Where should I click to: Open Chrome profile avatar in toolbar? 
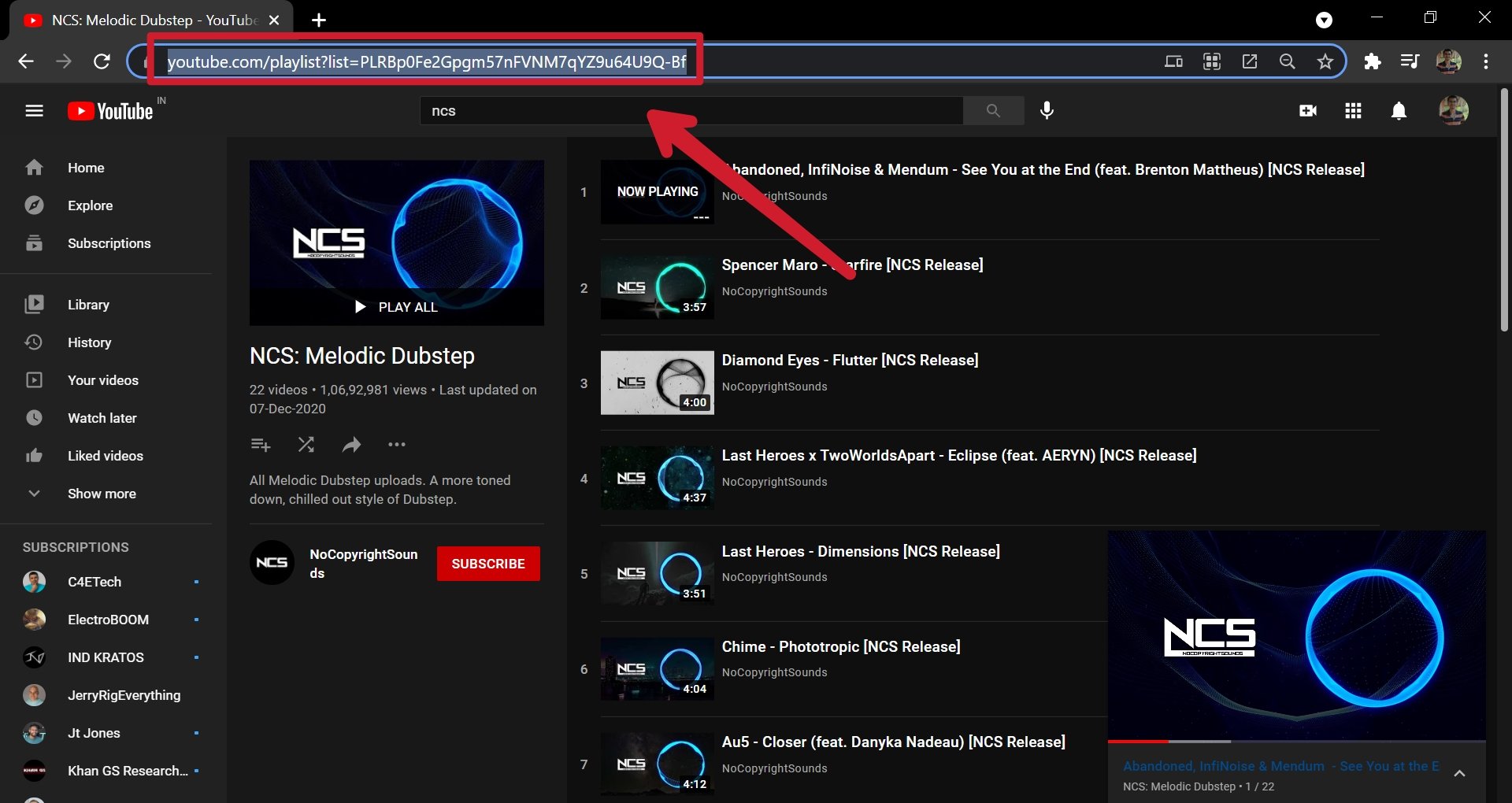pyautogui.click(x=1449, y=61)
